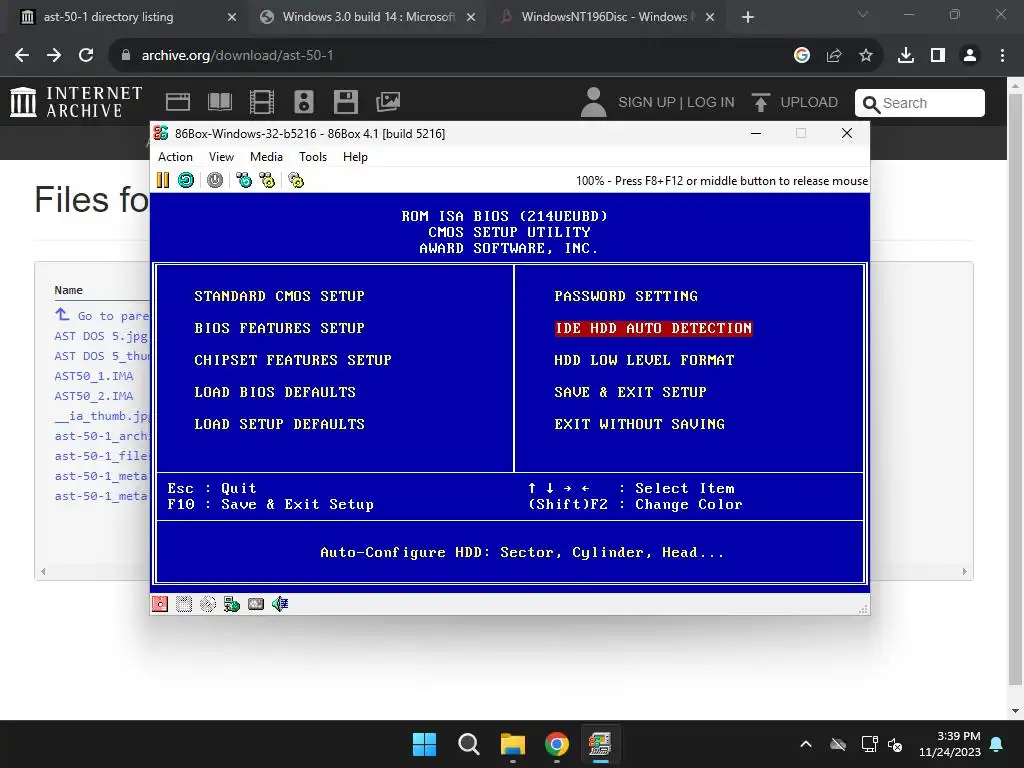
Task: Reload the archive.org page
Action: point(86,56)
